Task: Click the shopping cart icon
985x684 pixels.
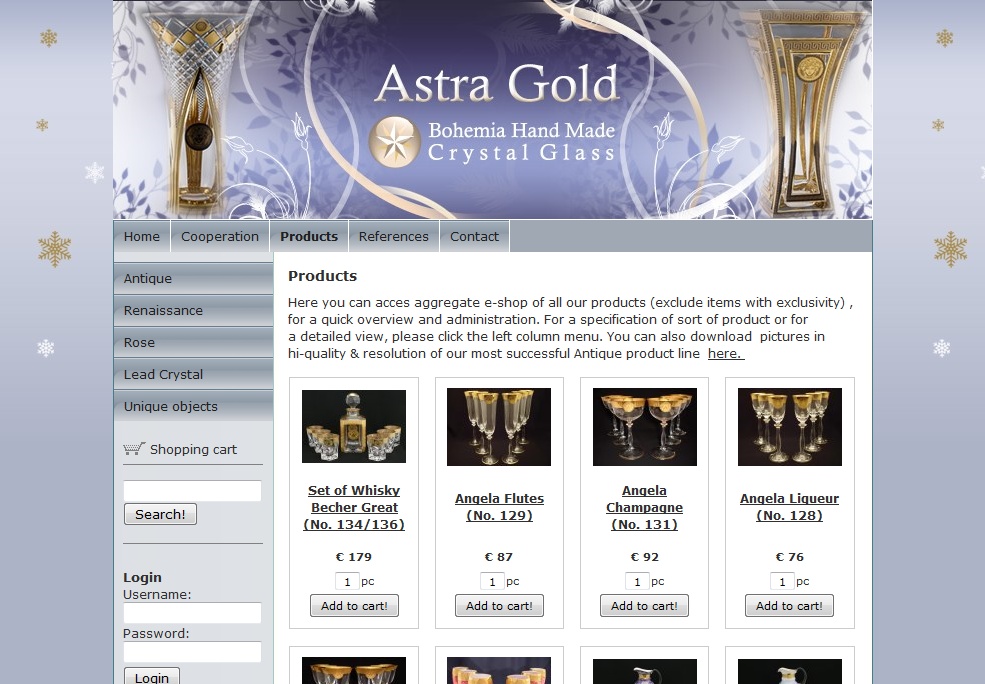Action: [x=134, y=448]
